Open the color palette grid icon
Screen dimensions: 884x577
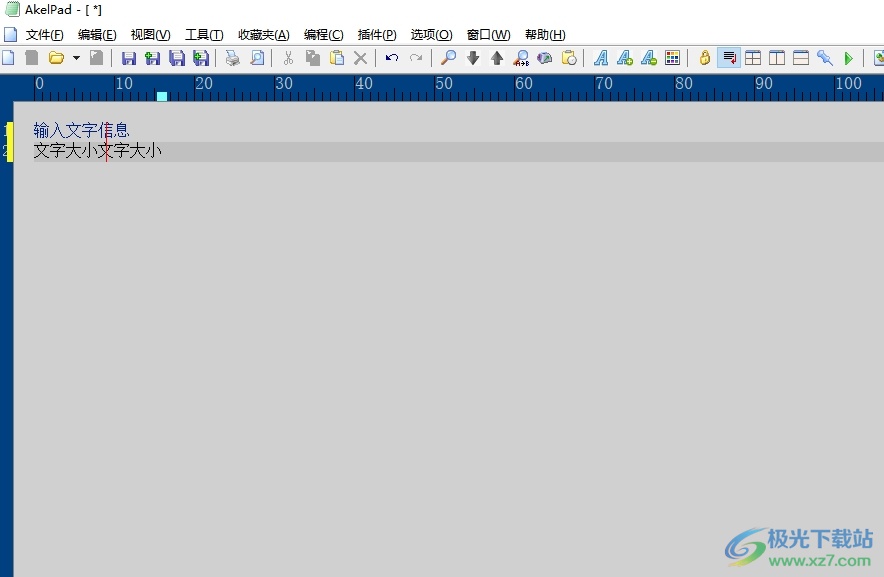click(673, 58)
